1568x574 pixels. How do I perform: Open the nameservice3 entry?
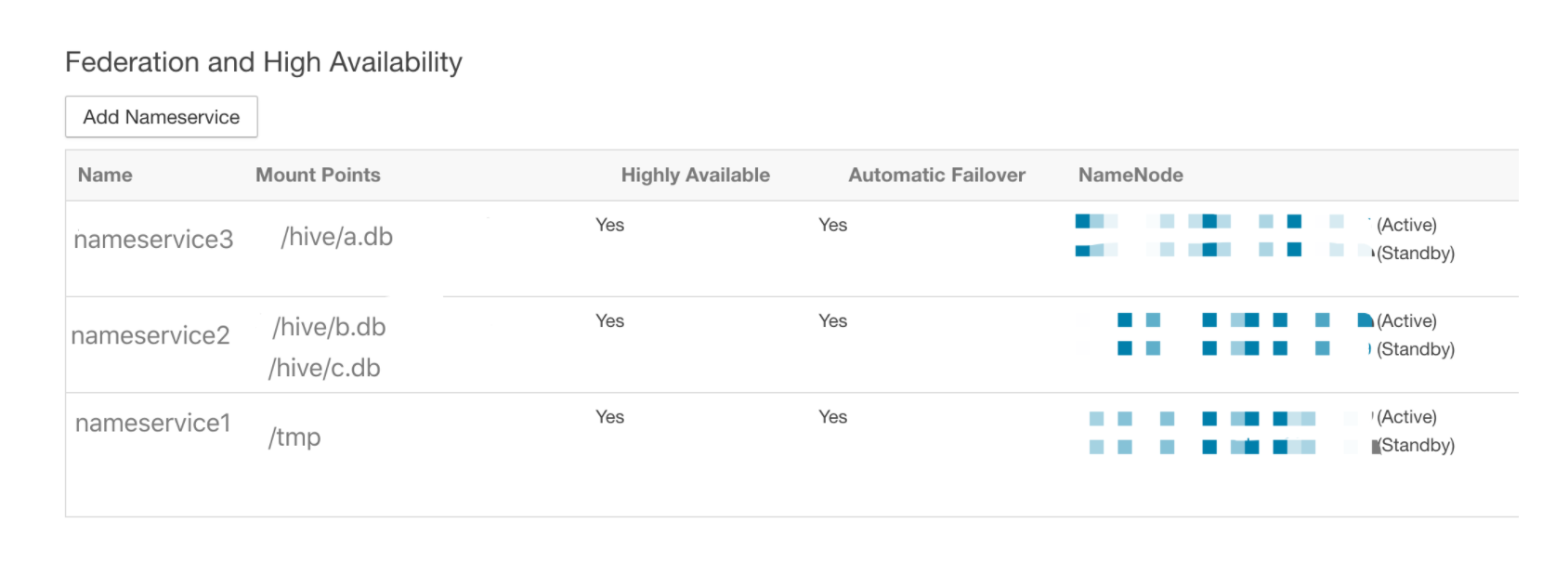point(153,240)
